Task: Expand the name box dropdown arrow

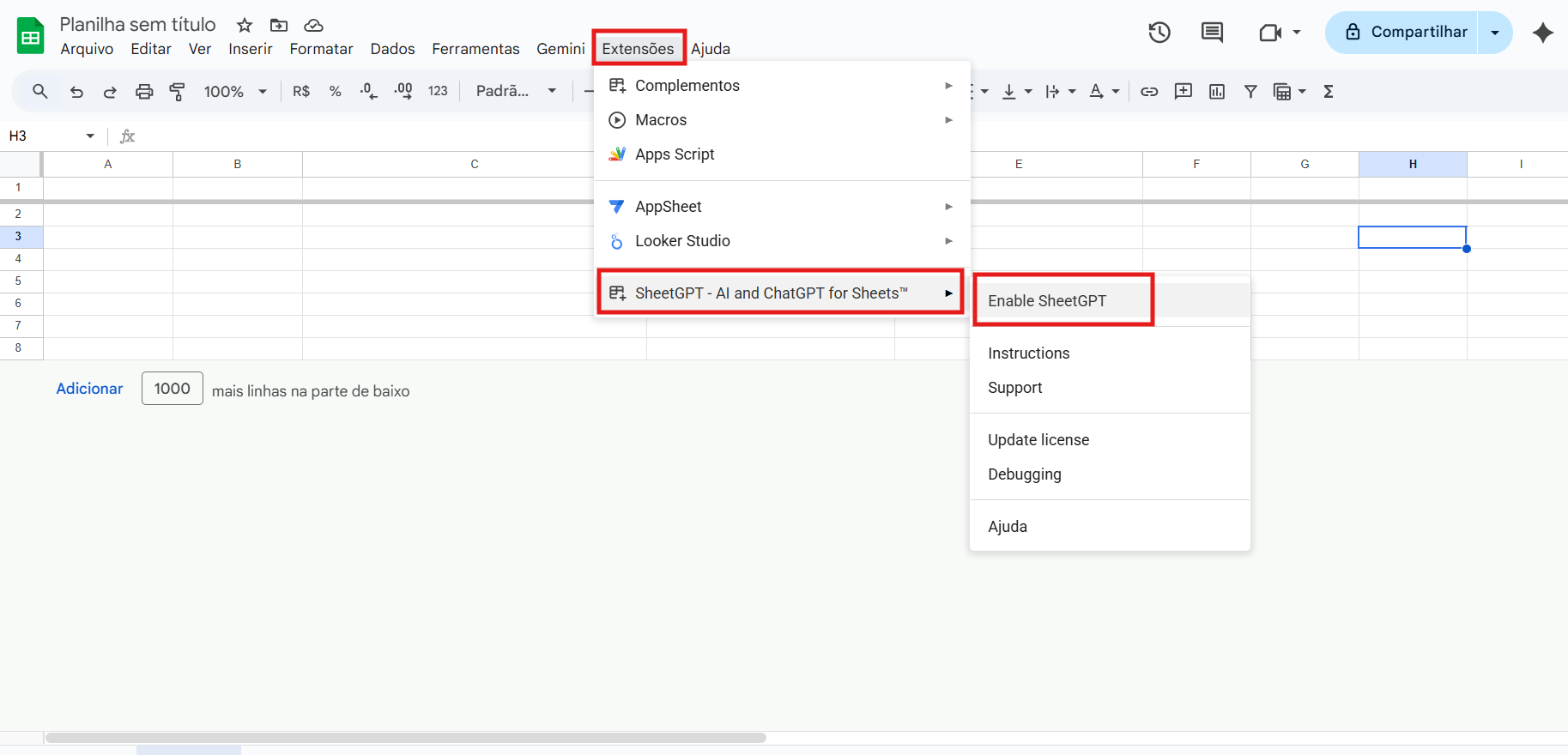Action: [90, 136]
